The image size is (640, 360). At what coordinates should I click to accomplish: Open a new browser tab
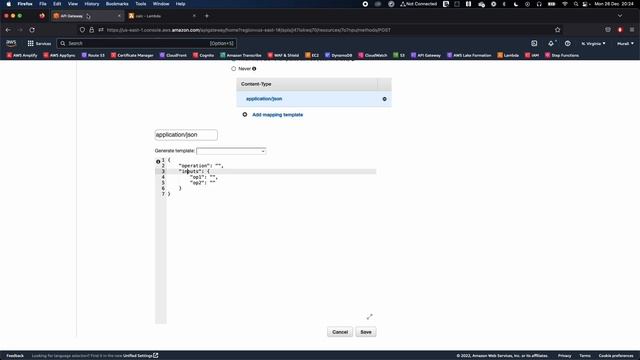click(x=207, y=16)
